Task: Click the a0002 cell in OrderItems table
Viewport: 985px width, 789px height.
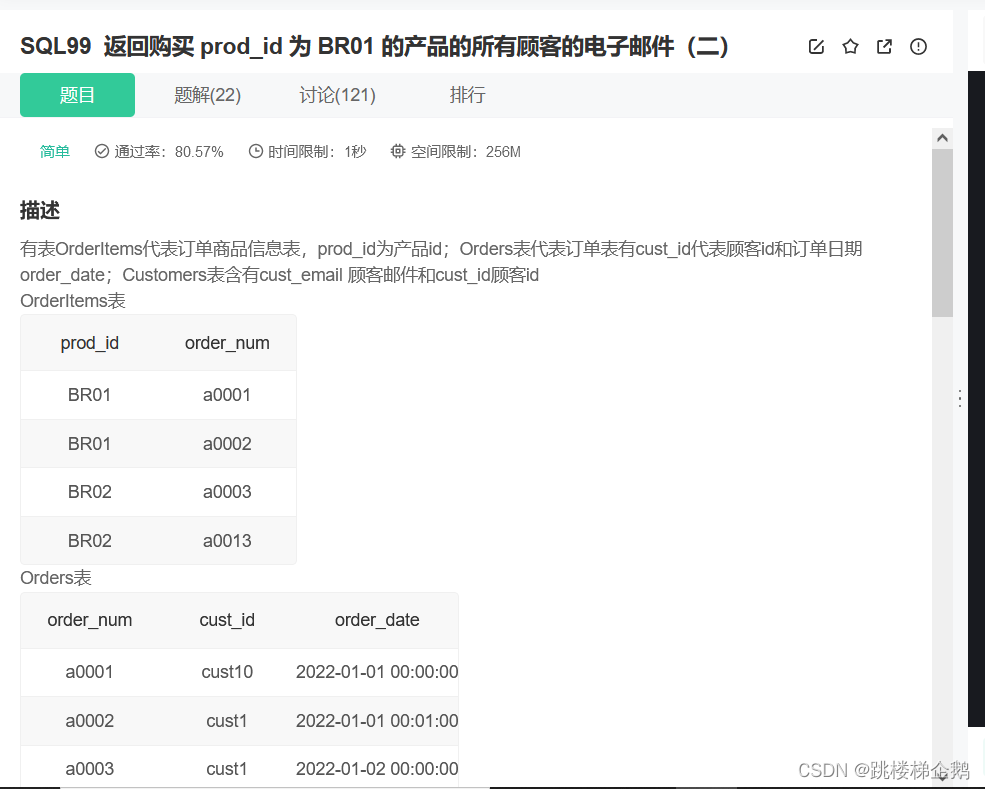Action: (x=227, y=444)
